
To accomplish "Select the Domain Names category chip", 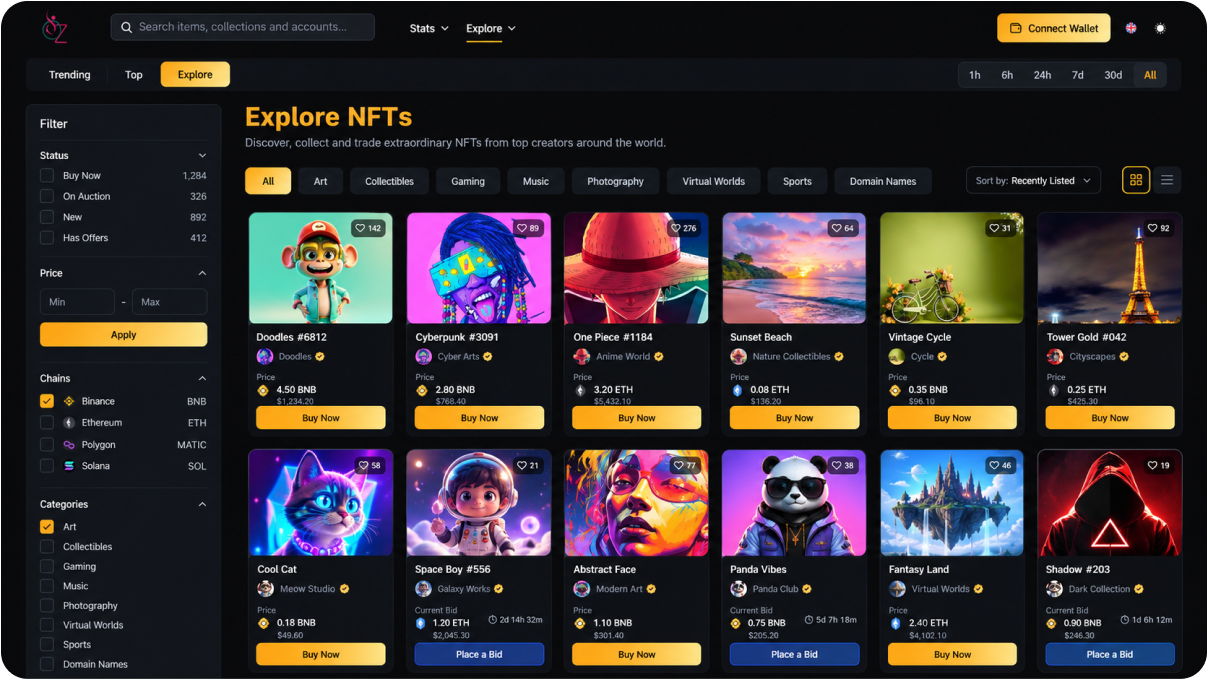I will [883, 181].
